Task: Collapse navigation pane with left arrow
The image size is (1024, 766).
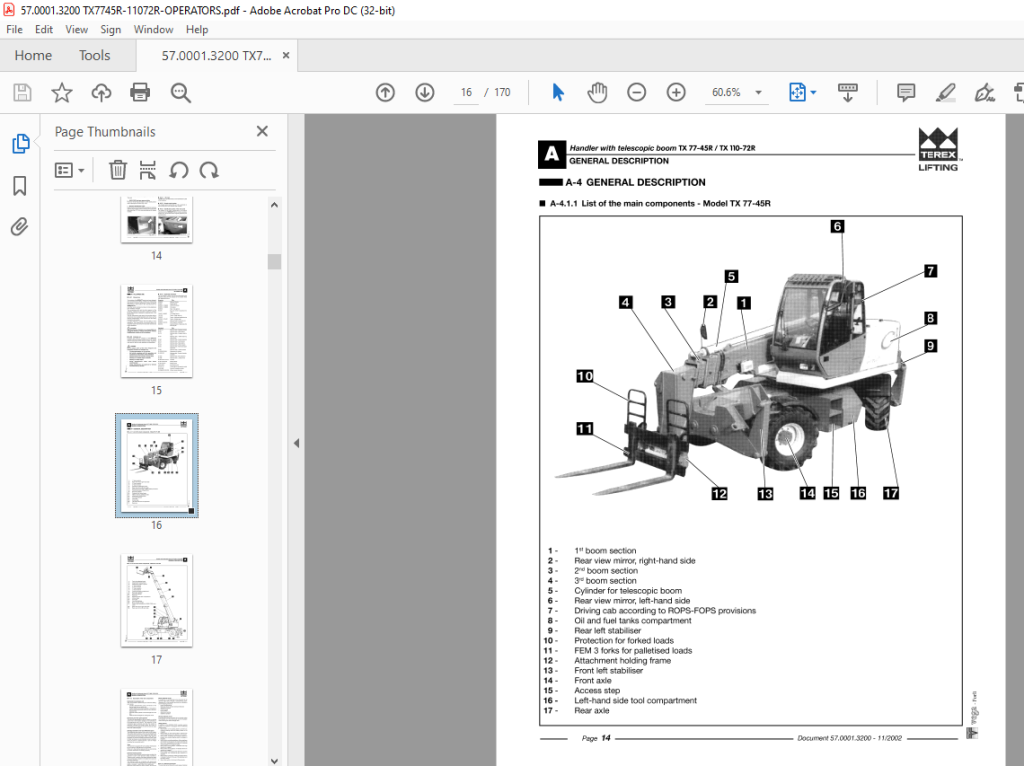Action: (296, 443)
